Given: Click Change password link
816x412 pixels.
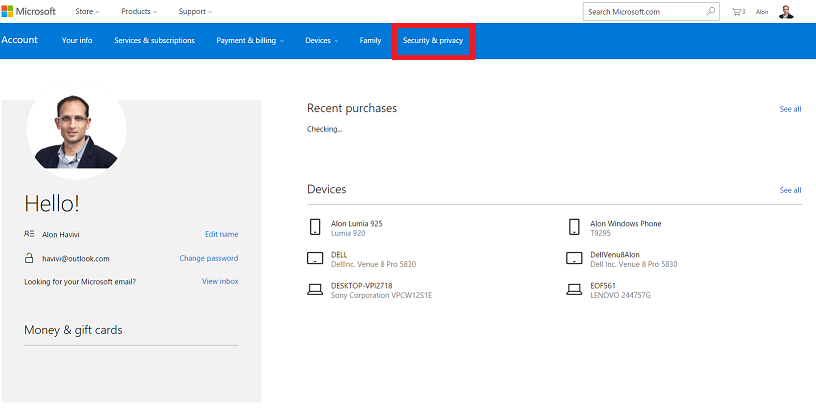Looking at the screenshot, I should [209, 258].
